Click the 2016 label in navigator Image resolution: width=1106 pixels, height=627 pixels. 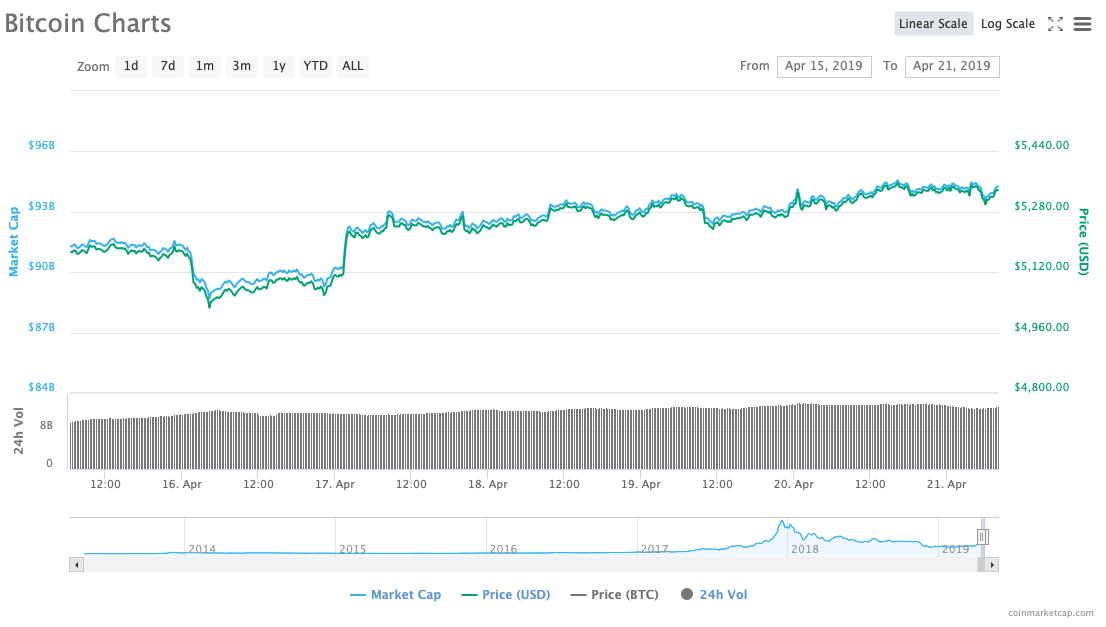(503, 549)
